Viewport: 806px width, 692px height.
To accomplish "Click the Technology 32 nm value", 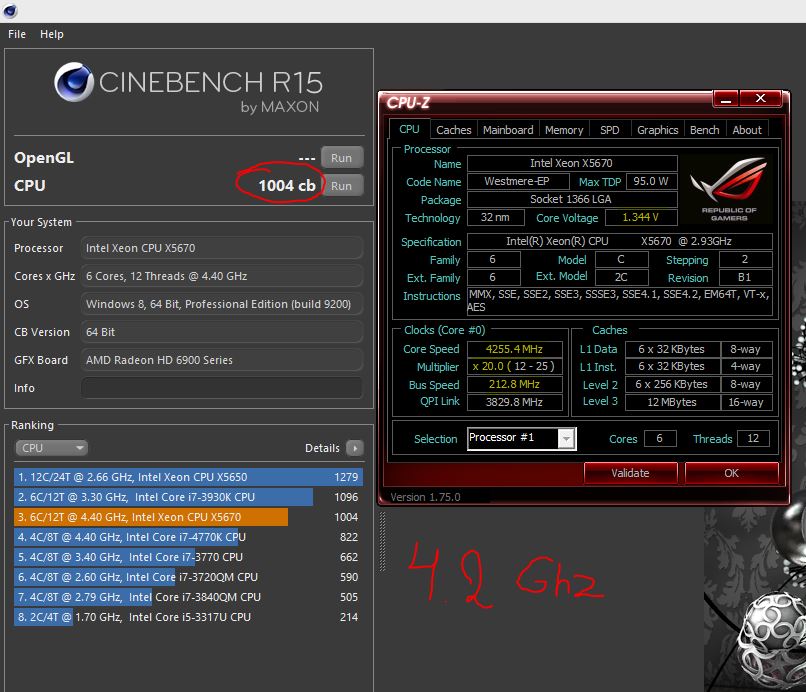I will click(496, 217).
